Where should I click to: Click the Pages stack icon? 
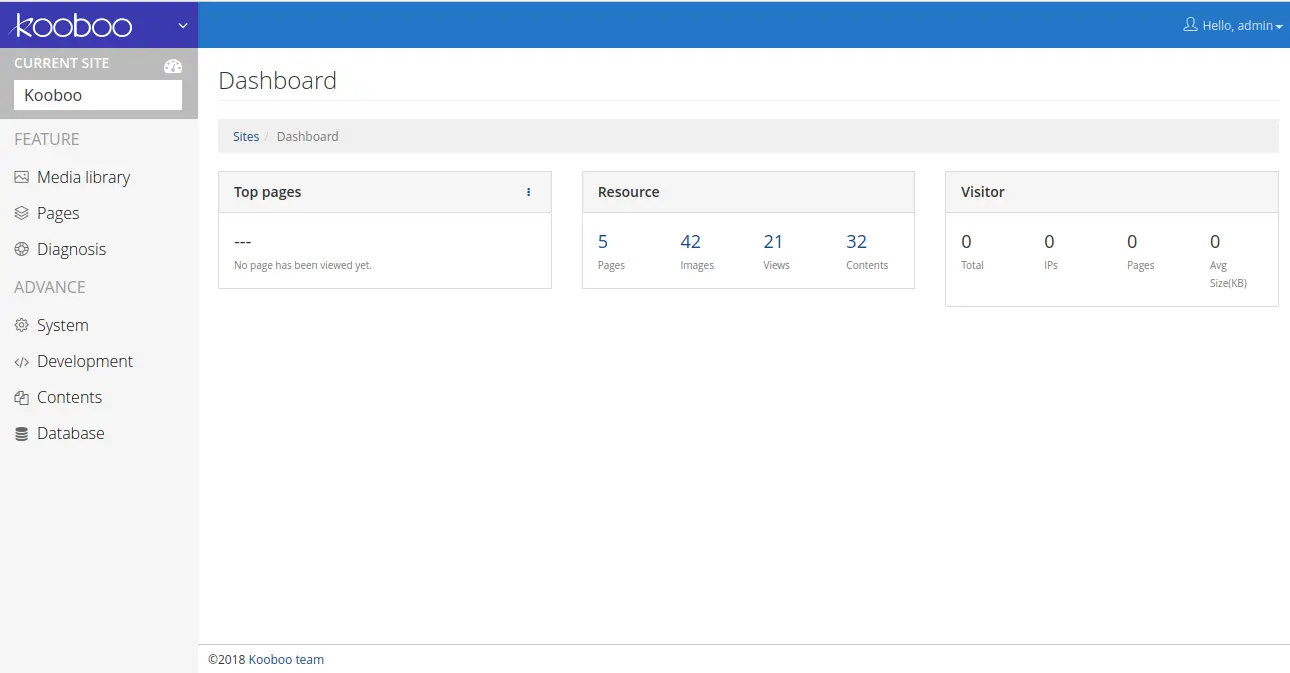pyautogui.click(x=21, y=213)
